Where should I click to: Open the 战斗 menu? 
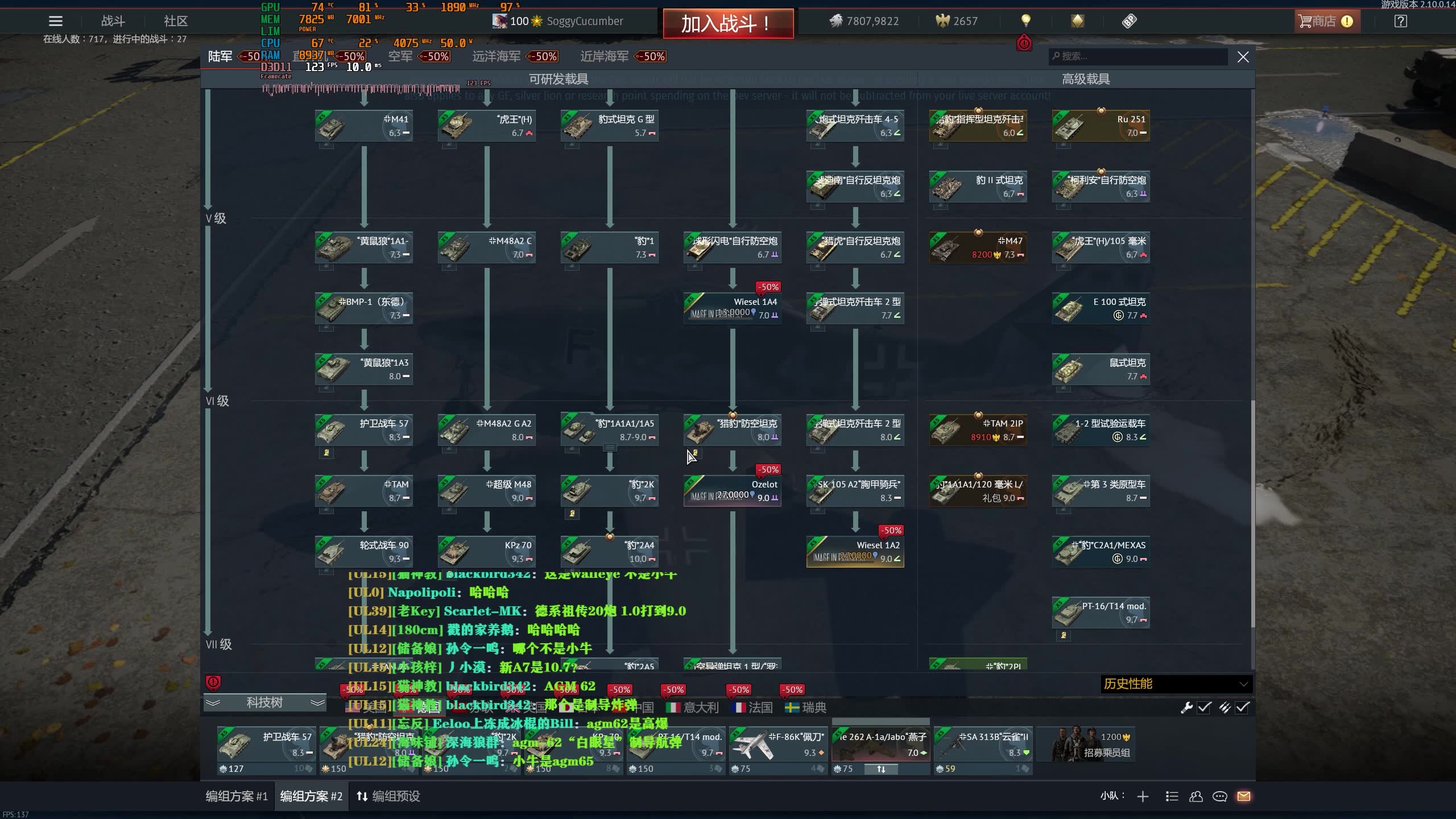coord(113,21)
